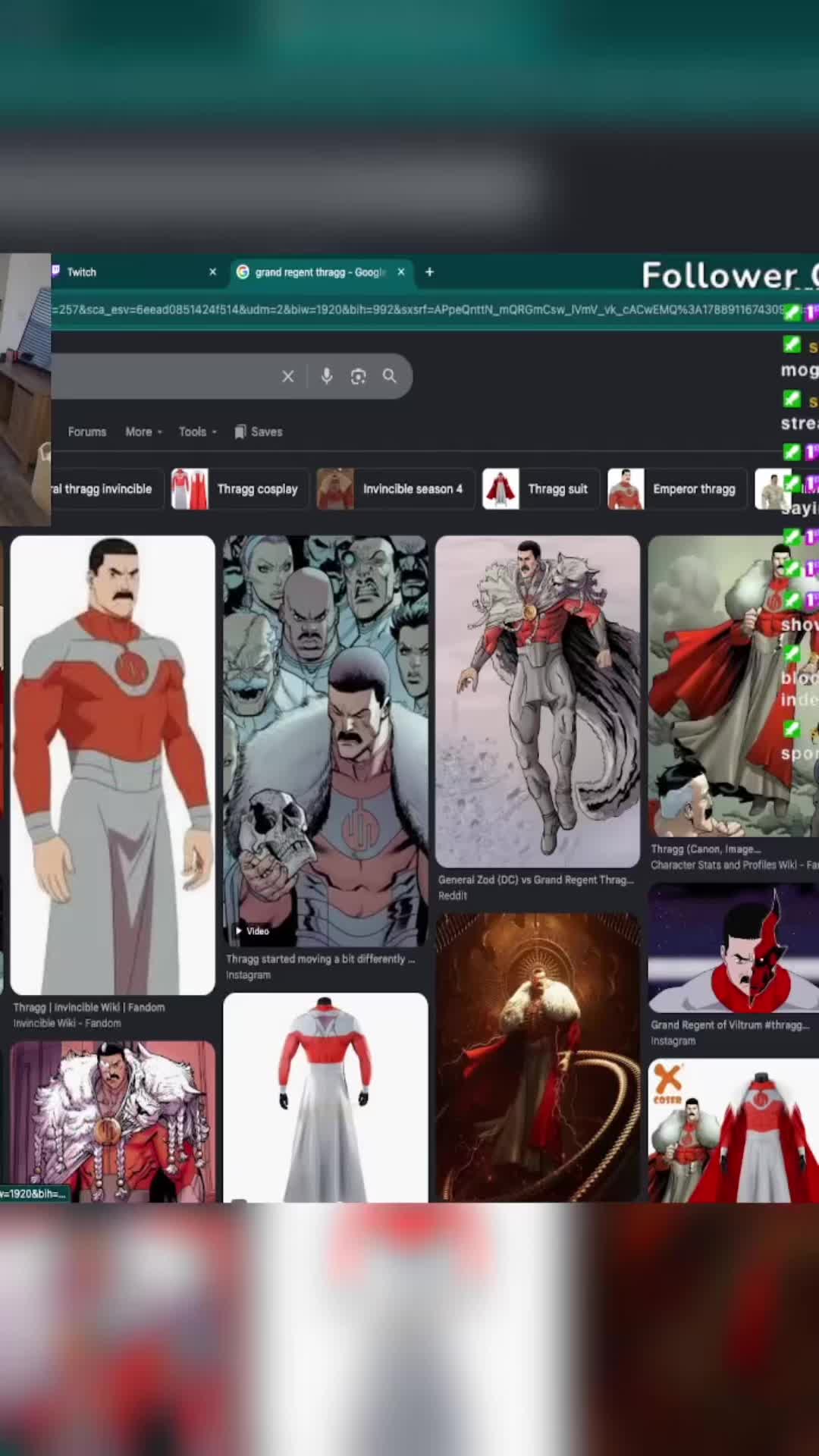
Task: Select the grand regent thragg Google tab
Action: [322, 272]
